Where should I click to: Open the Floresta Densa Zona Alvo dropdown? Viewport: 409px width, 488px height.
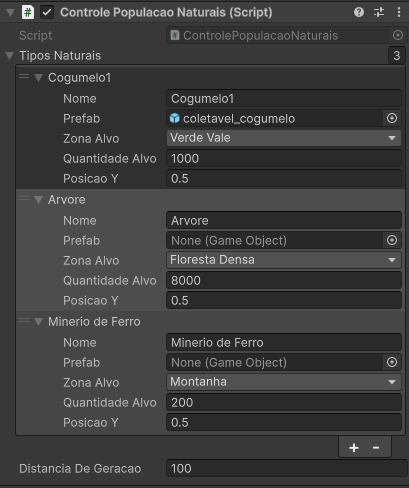(284, 260)
